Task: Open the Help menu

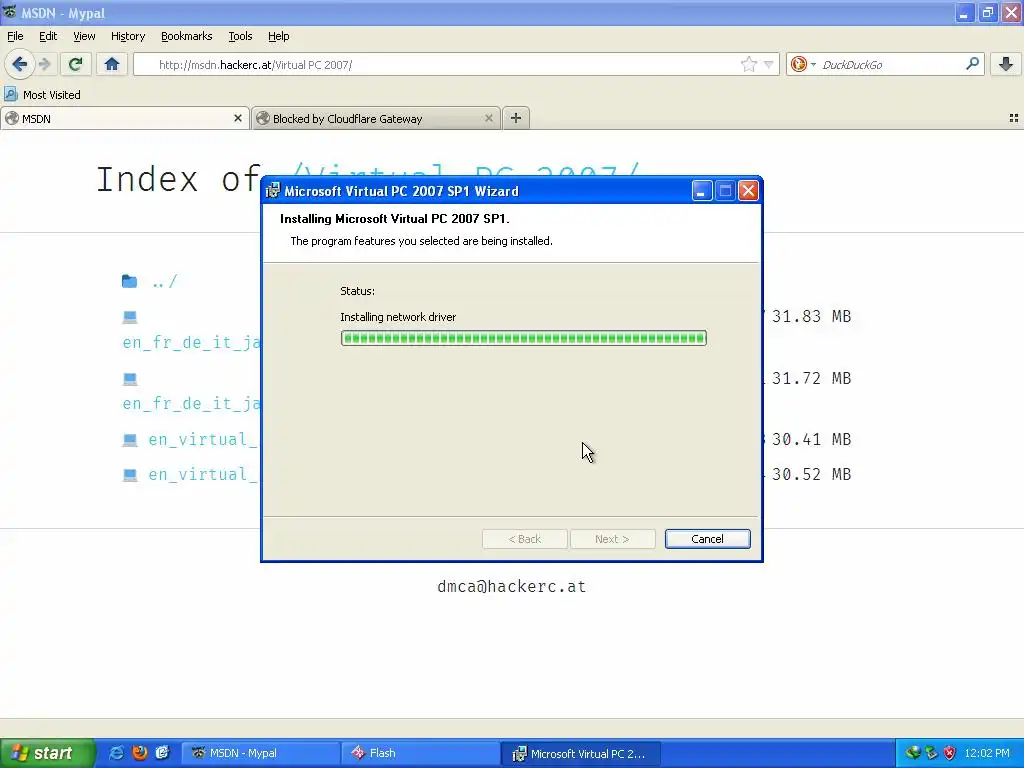Action: [278, 36]
